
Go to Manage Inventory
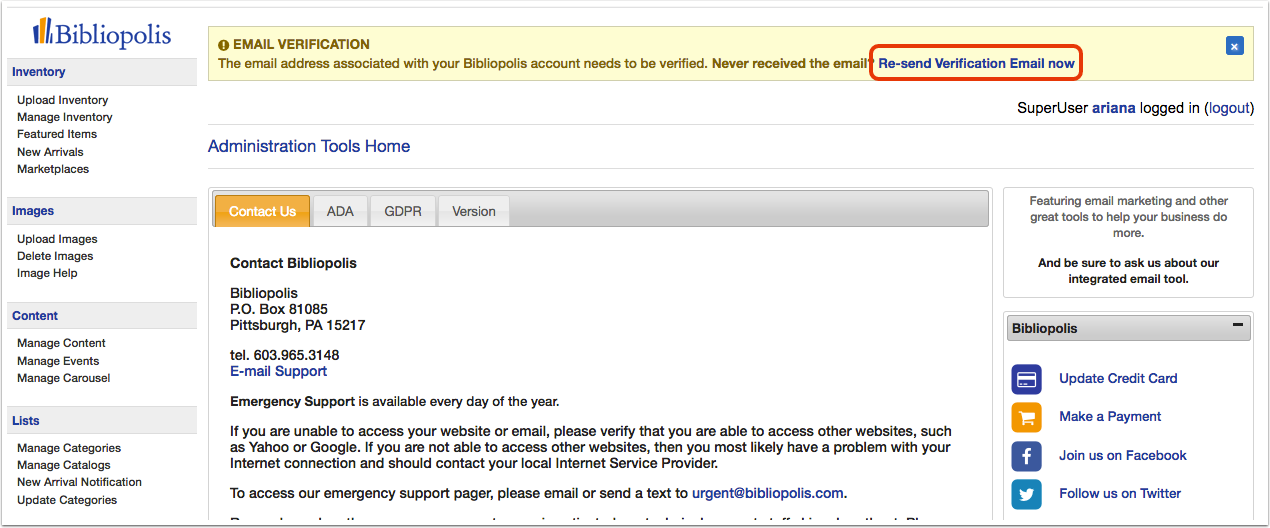64,117
